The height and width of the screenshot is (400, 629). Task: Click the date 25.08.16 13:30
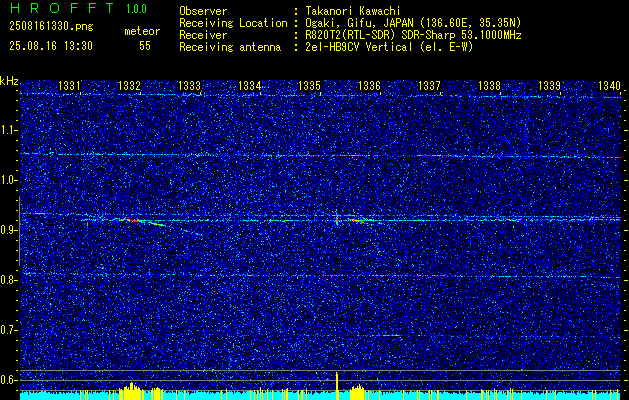point(51,46)
